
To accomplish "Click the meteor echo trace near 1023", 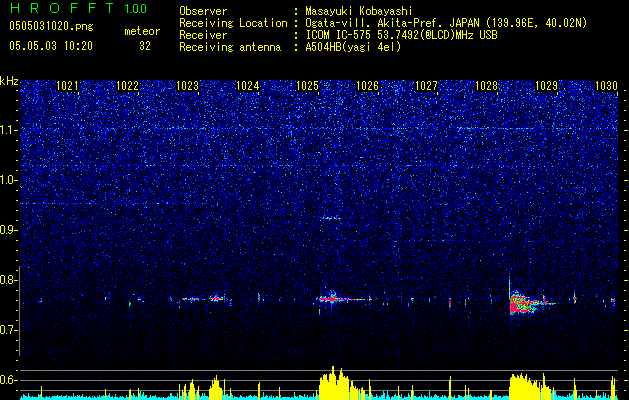I will pyautogui.click(x=203, y=299).
